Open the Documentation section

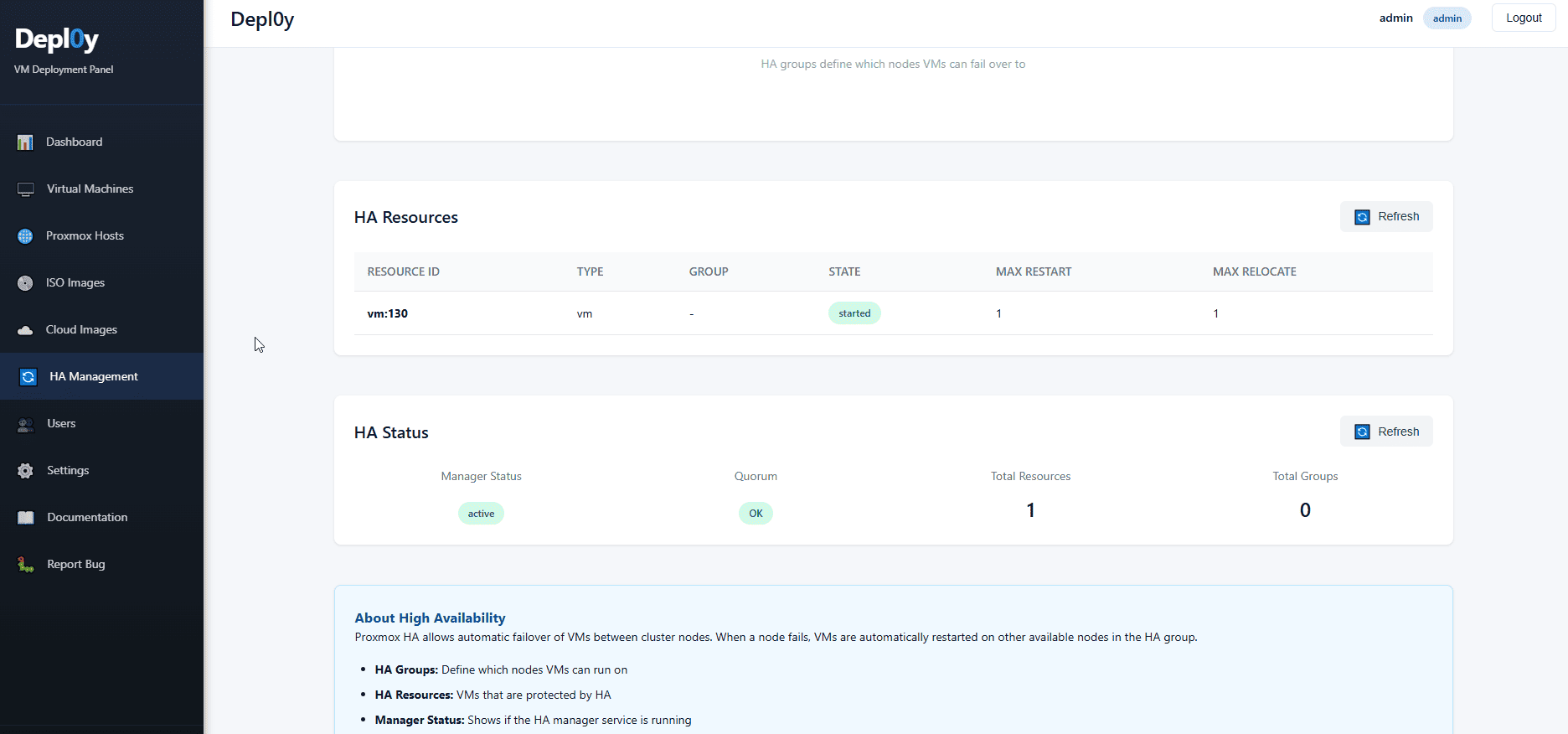point(87,518)
